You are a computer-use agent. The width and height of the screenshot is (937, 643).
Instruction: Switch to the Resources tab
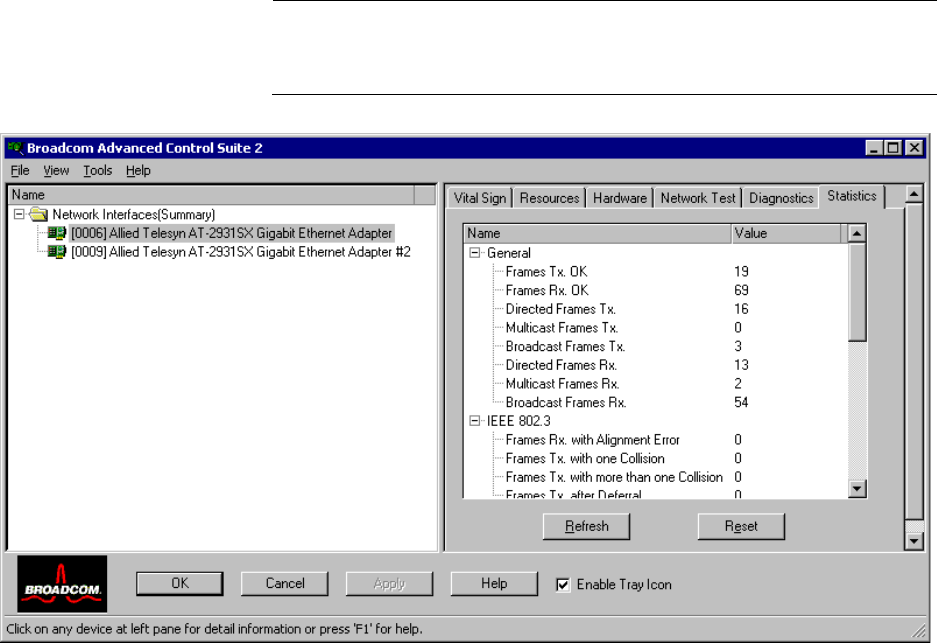click(549, 198)
